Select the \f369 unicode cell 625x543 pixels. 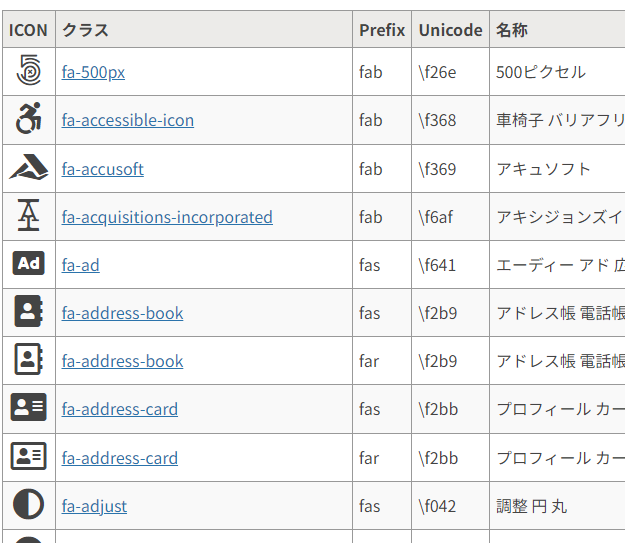(x=450, y=169)
